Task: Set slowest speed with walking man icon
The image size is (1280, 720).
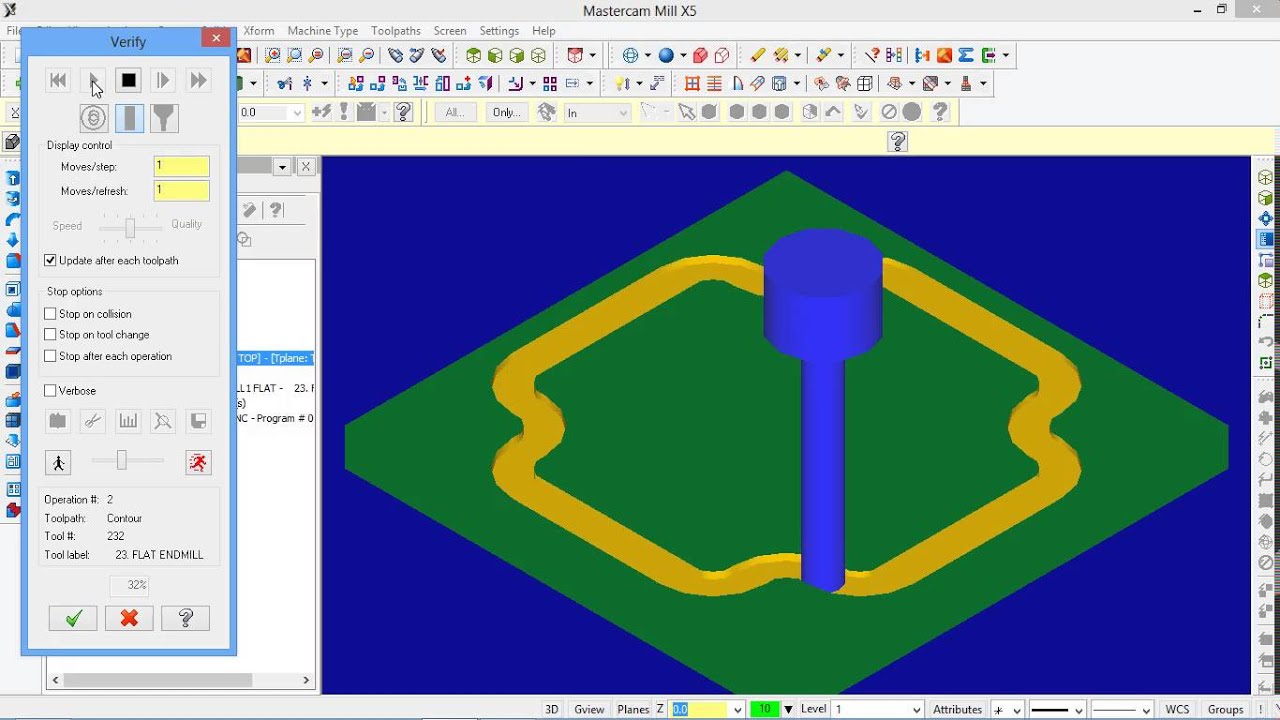Action: pyautogui.click(x=58, y=462)
